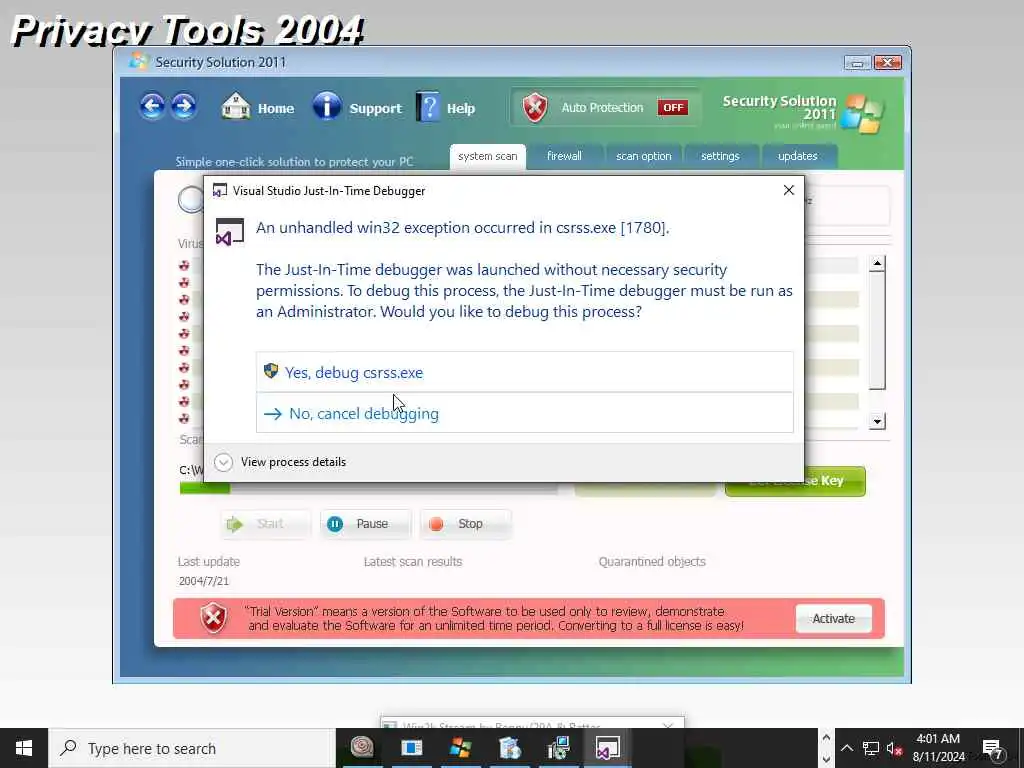
Task: Click the red Auto Protection shield icon
Action: (535, 107)
